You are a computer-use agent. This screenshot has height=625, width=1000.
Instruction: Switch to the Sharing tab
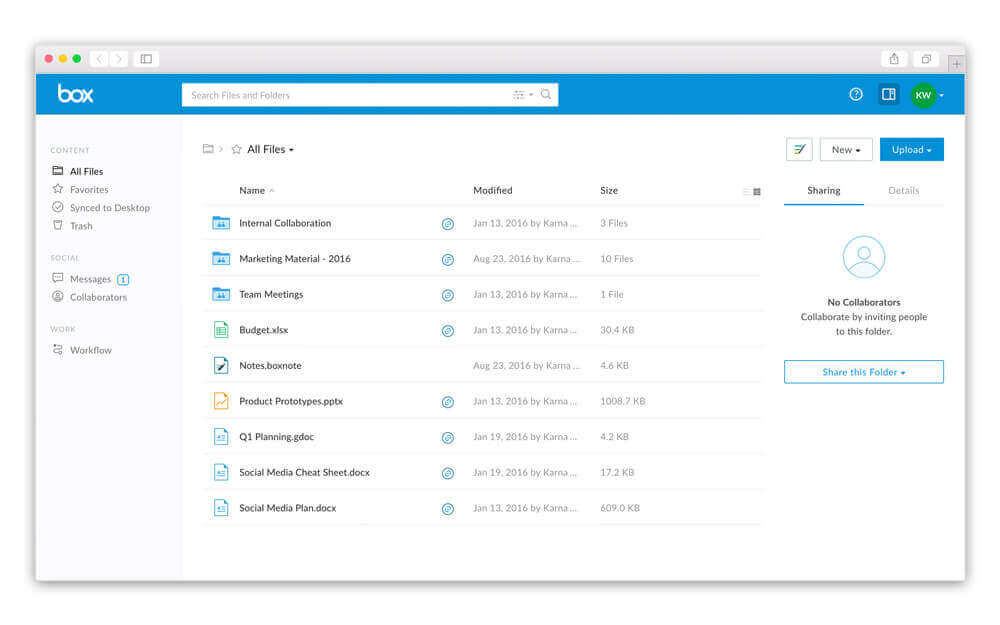pyautogui.click(x=823, y=190)
